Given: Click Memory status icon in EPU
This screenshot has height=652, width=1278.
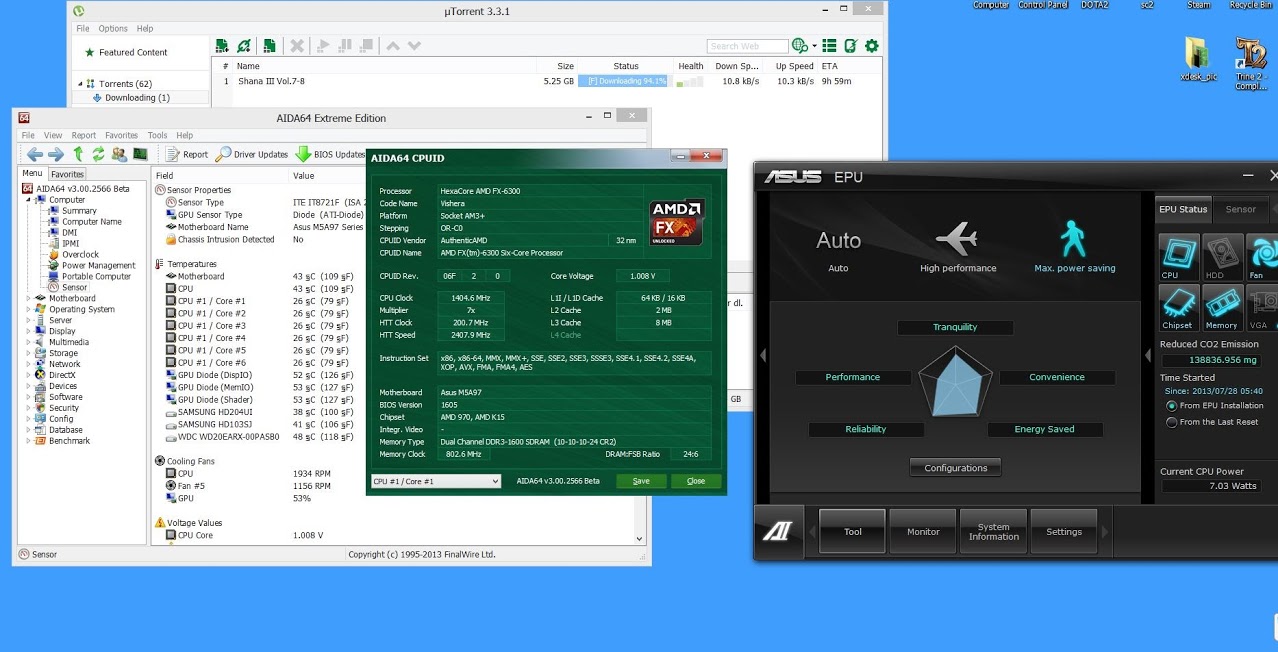Looking at the screenshot, I should [x=1222, y=308].
